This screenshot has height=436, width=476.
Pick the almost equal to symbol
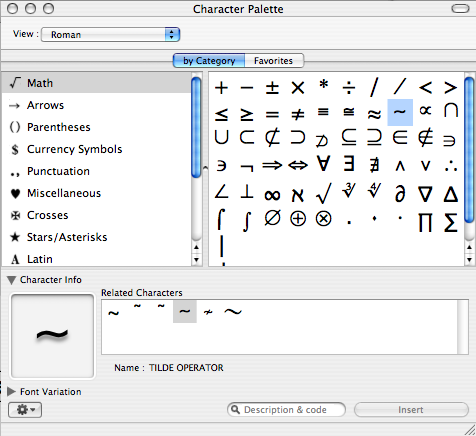[374, 114]
